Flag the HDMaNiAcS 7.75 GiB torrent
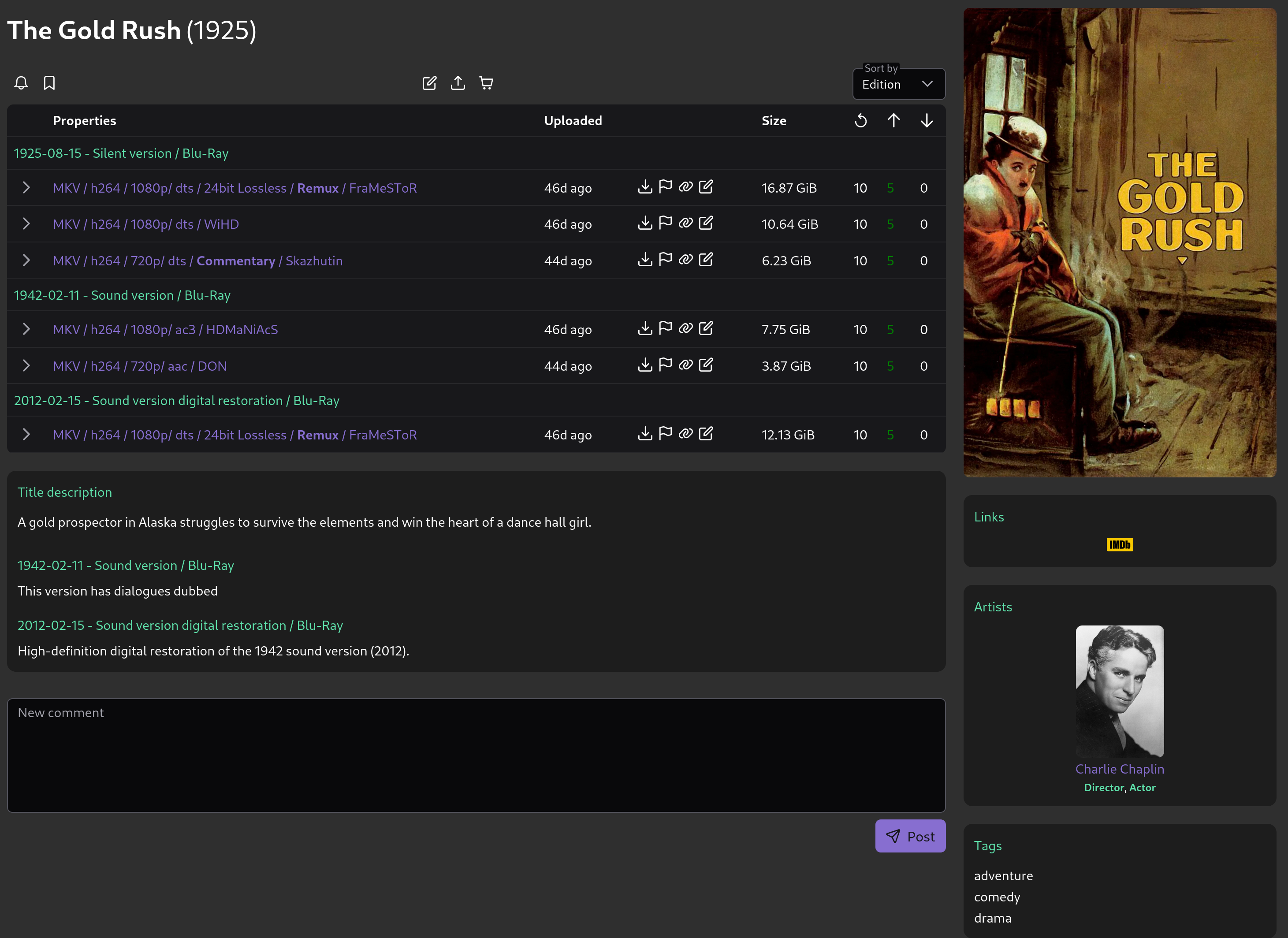 coord(666,328)
